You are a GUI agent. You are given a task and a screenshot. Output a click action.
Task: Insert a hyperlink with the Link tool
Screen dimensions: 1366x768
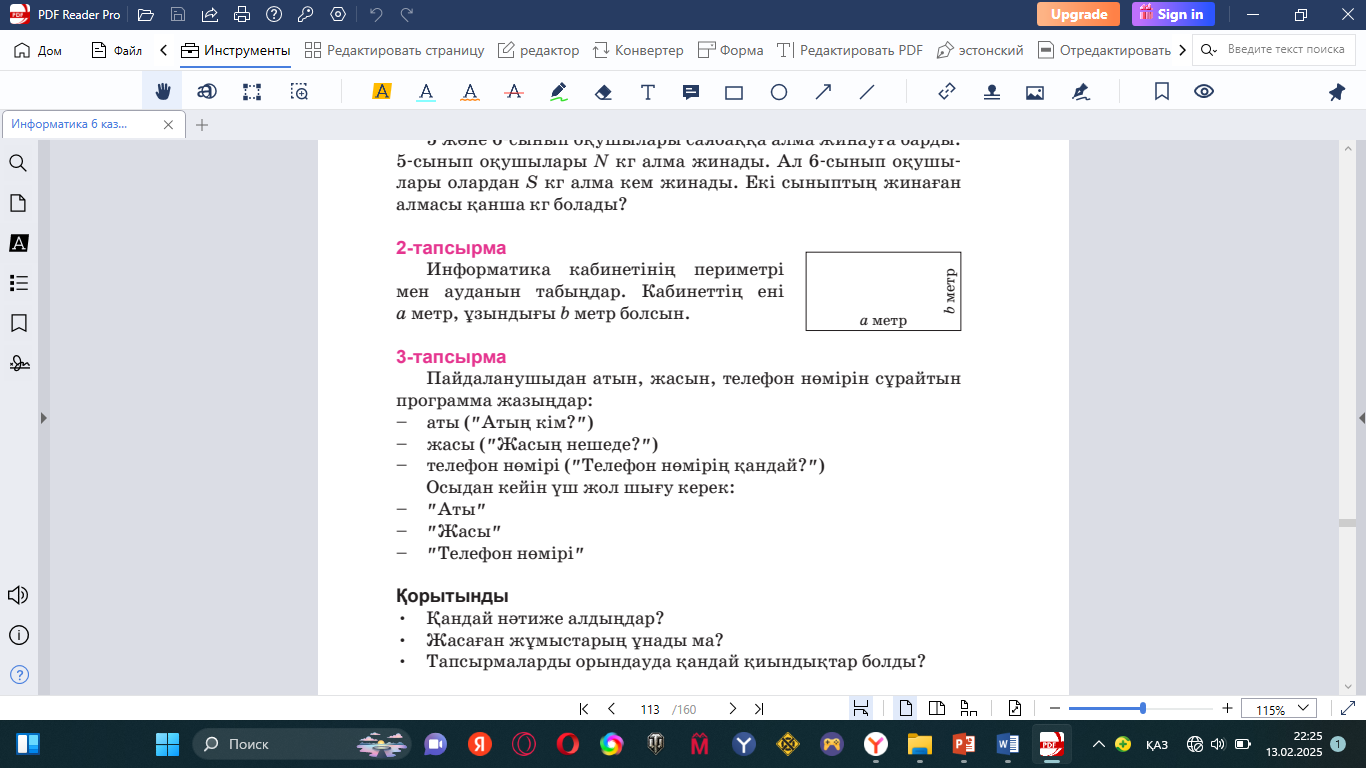[947, 92]
